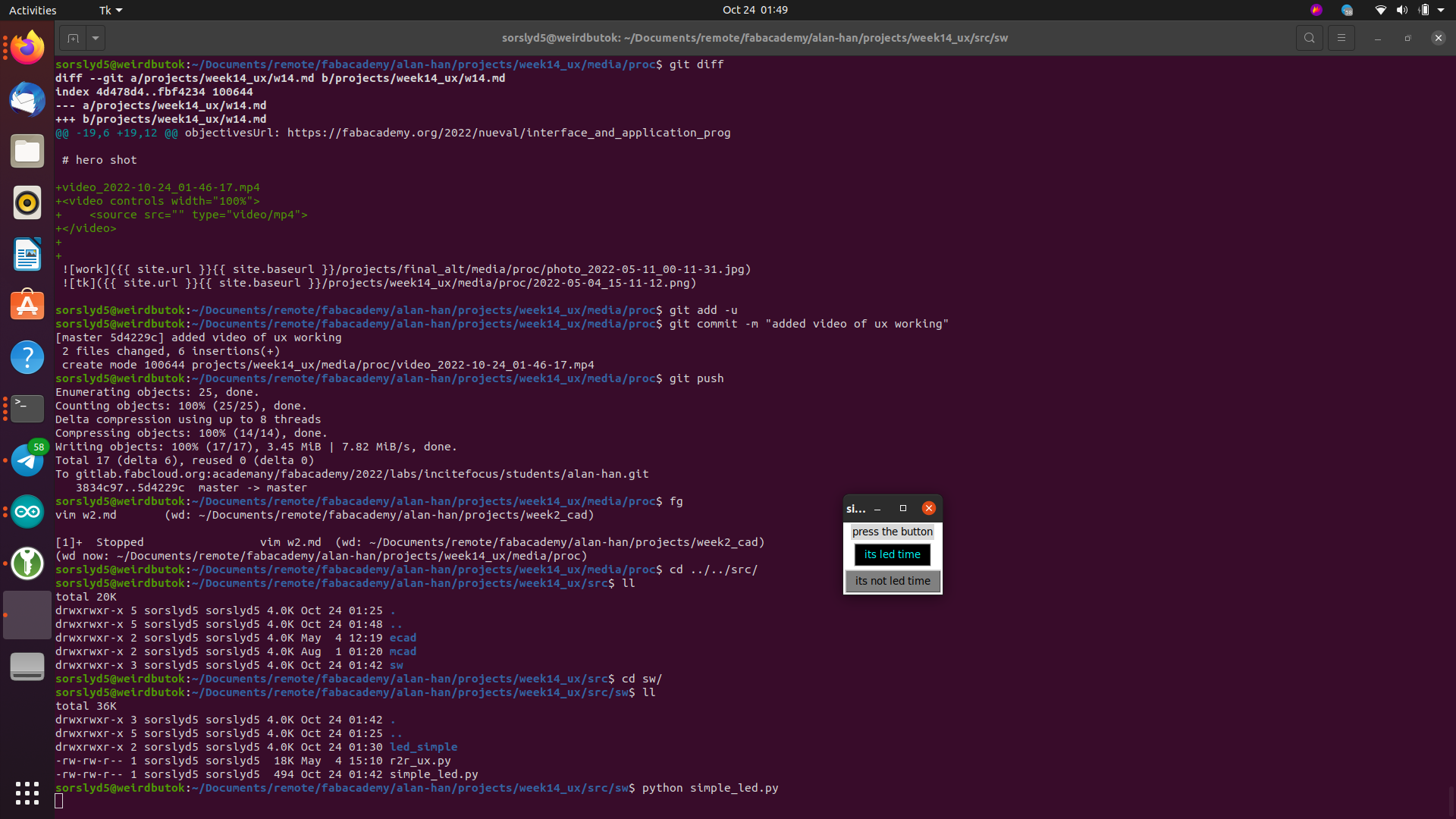The height and width of the screenshot is (819, 1456).
Task: Click 'its led time' button in Tk window
Action: click(893, 554)
